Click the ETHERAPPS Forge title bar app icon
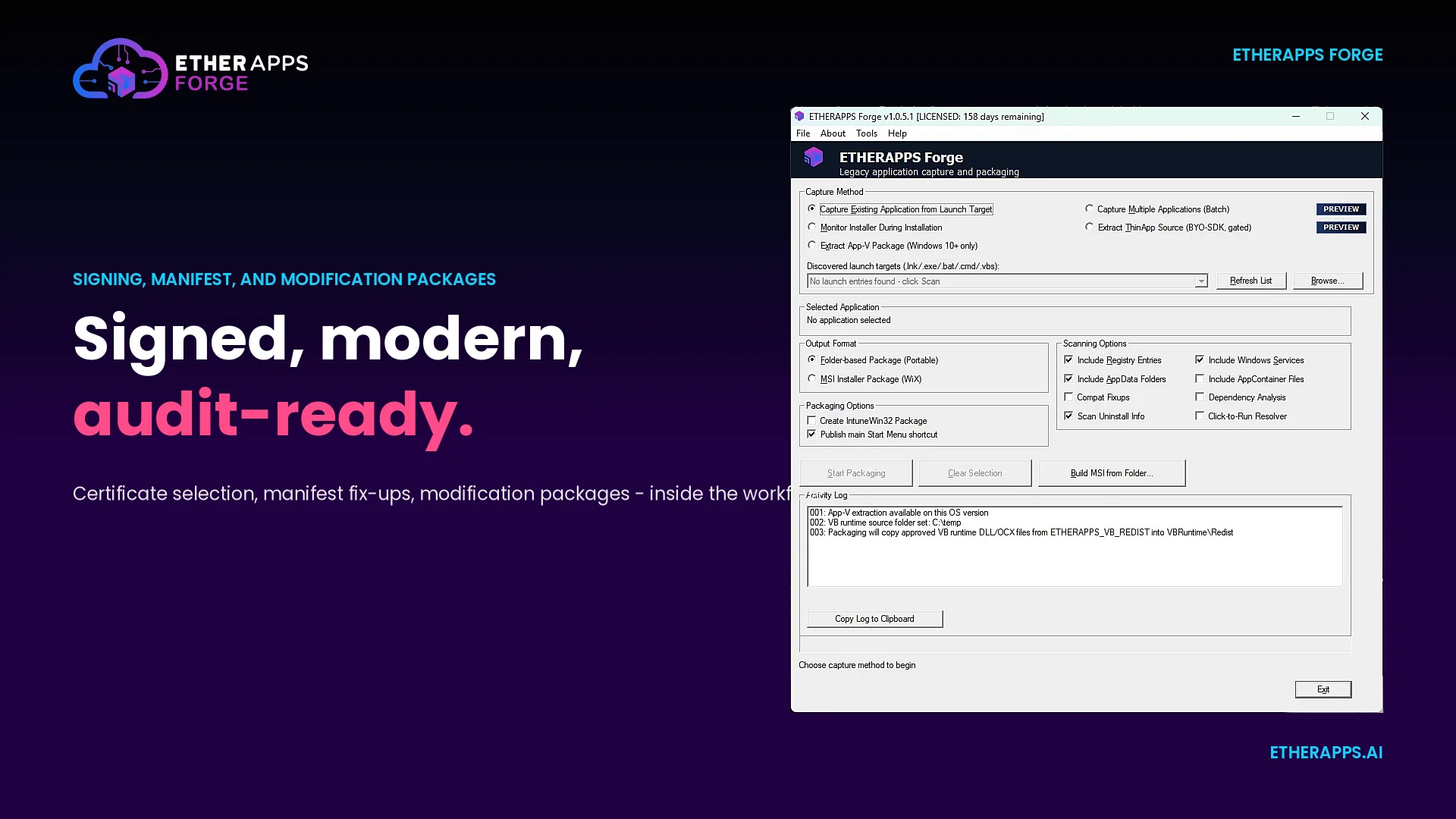This screenshot has height=819, width=1456. (799, 116)
